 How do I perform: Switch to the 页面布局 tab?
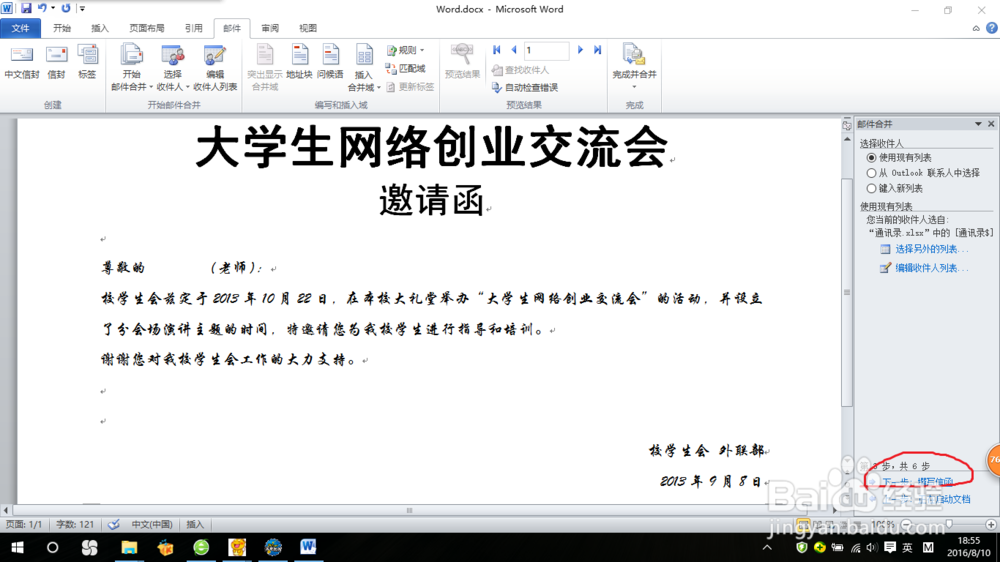147,28
